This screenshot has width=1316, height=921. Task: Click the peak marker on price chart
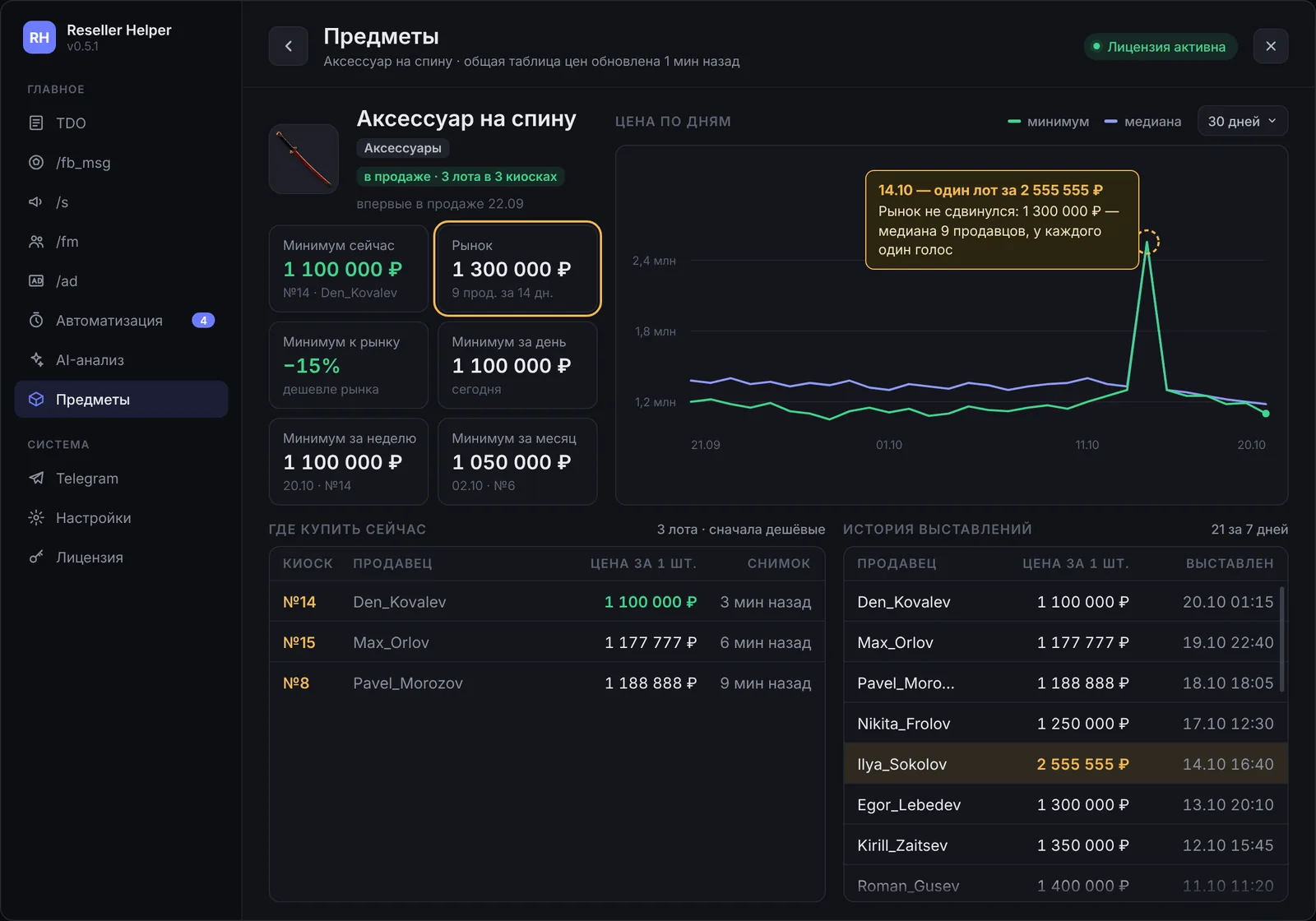point(1148,242)
